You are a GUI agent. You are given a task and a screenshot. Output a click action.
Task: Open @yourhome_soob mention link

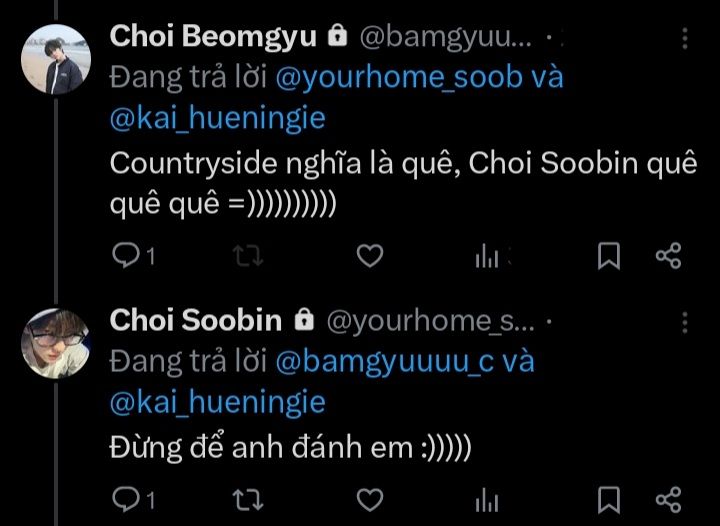pos(399,77)
